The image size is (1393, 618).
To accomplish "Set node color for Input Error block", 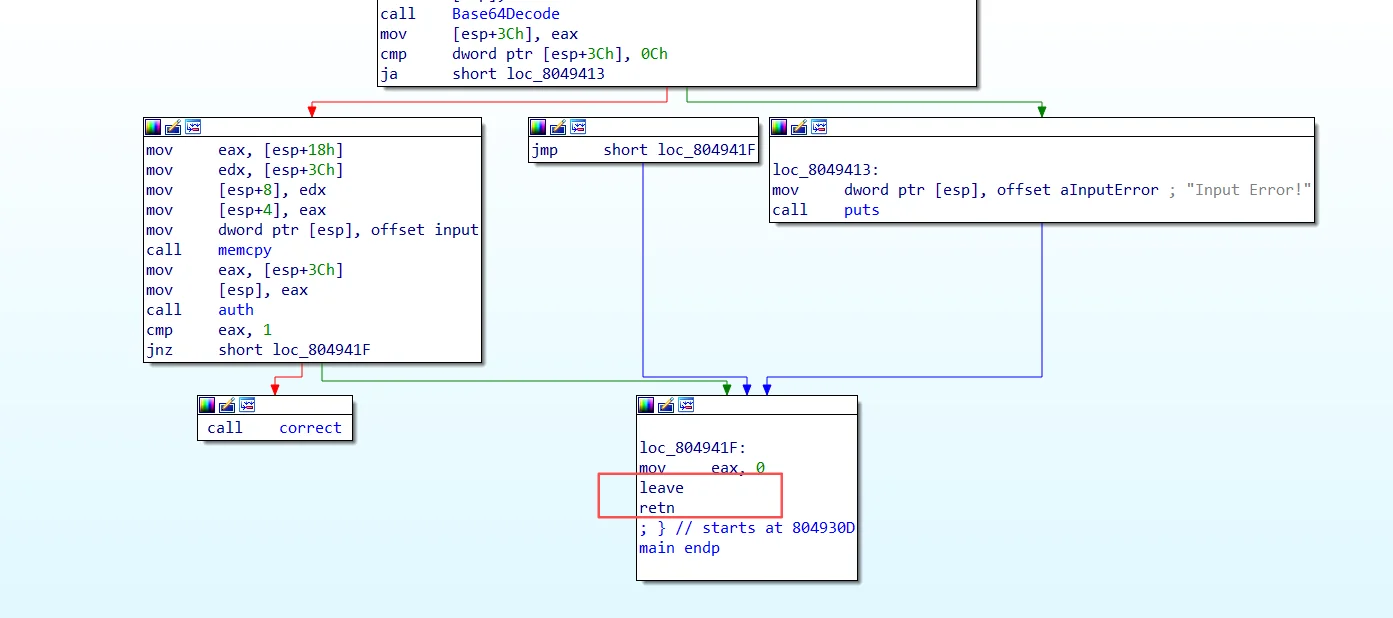I will [x=779, y=127].
